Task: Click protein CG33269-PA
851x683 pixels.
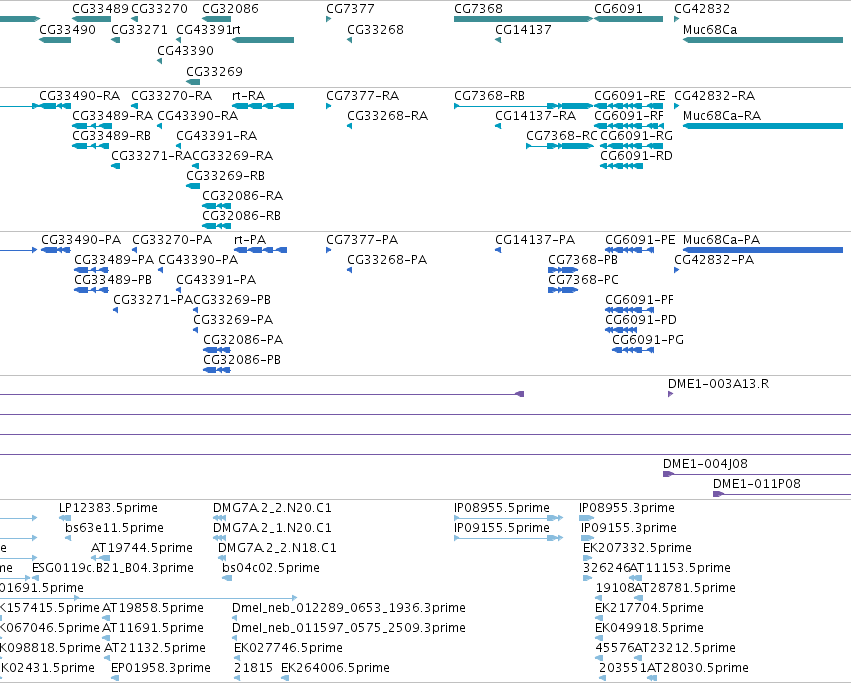Action: [x=233, y=320]
